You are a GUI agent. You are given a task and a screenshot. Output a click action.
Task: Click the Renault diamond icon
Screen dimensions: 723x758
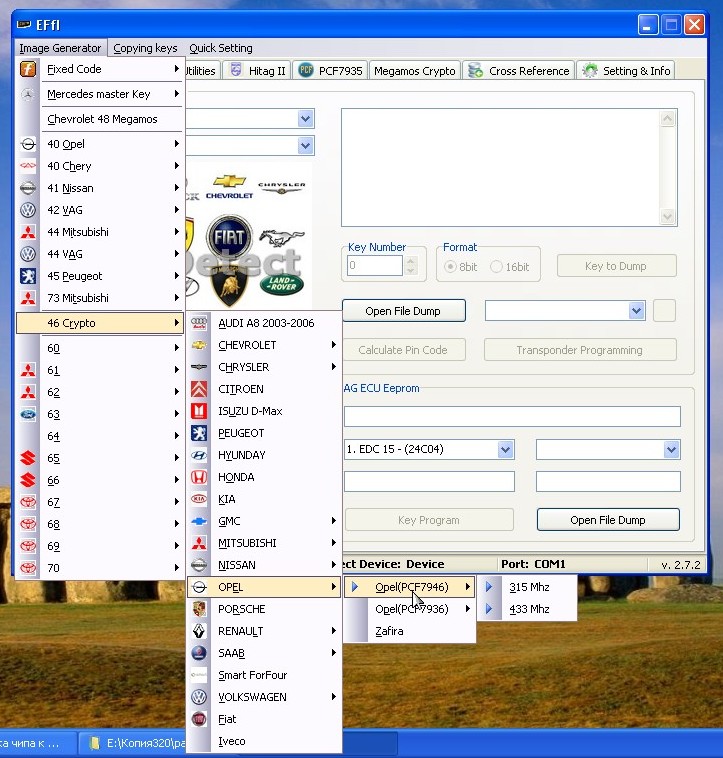click(x=199, y=631)
